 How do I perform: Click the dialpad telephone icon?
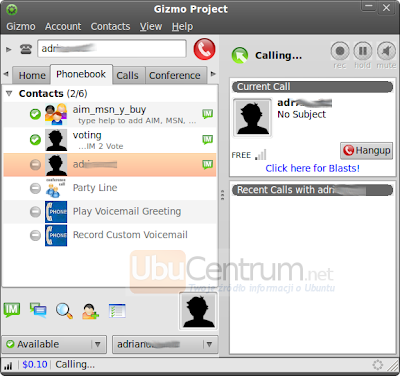pyautogui.click(x=26, y=49)
